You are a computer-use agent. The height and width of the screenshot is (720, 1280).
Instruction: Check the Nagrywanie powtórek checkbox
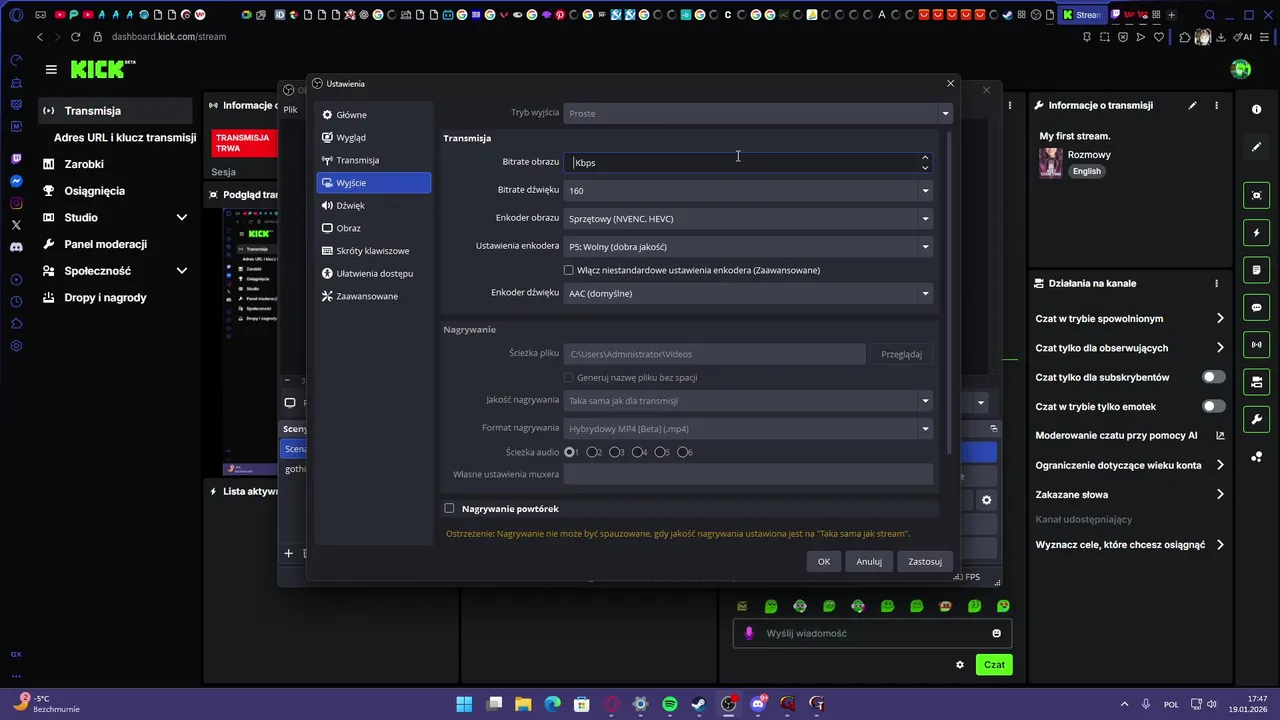[x=449, y=509]
